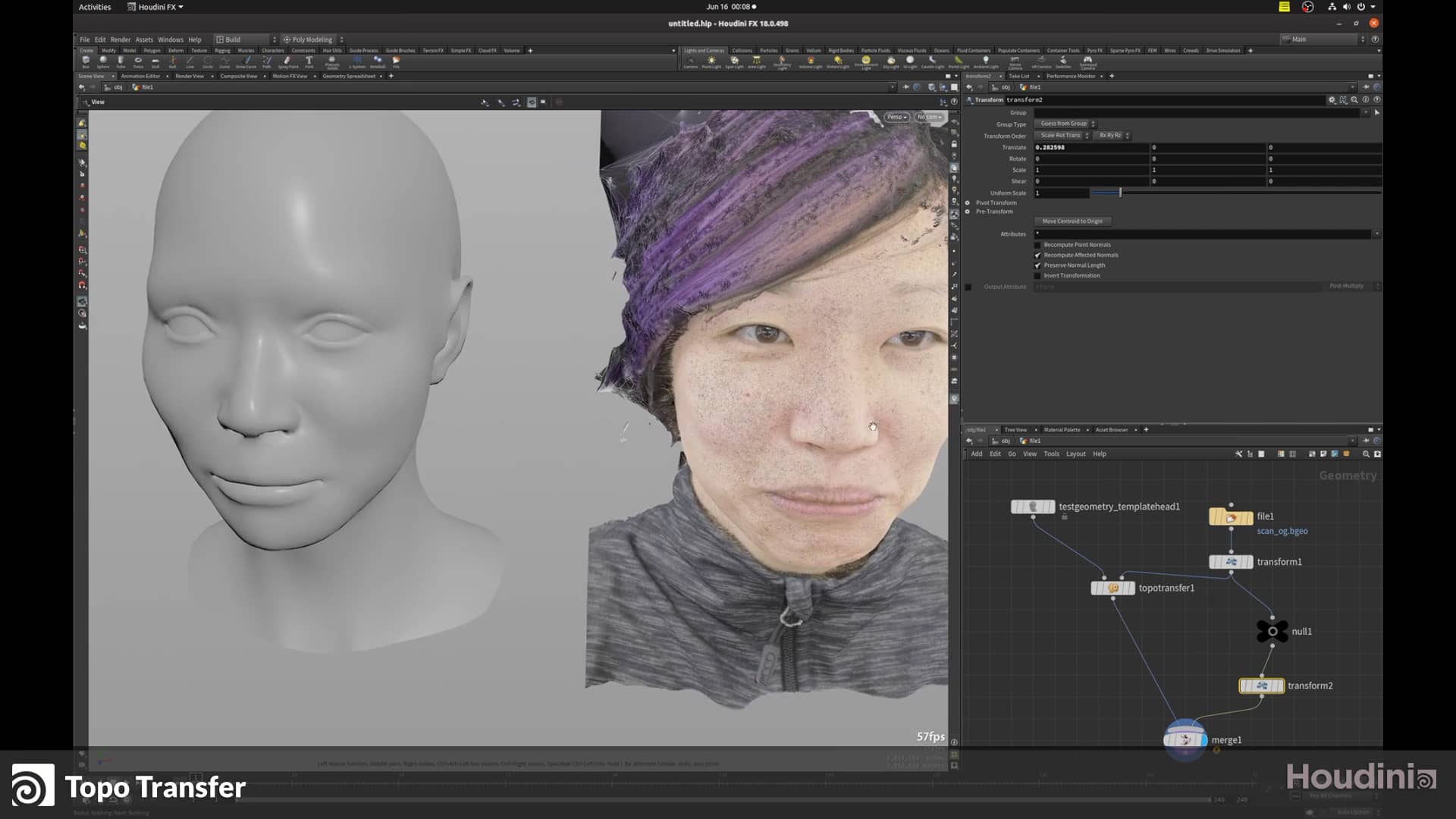Open the Windows menu
The image size is (1456, 819).
point(171,39)
